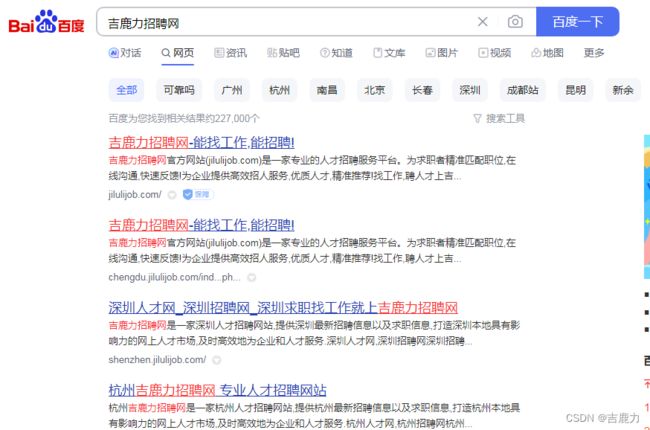Open the chengdu.jilulijob.com result title link
This screenshot has height=430, width=650.
coord(201,225)
